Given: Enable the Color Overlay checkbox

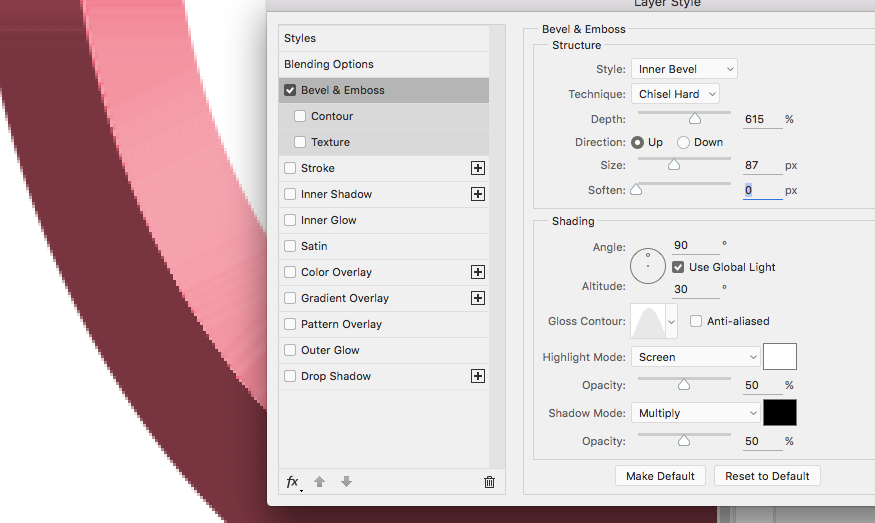Looking at the screenshot, I should [290, 272].
